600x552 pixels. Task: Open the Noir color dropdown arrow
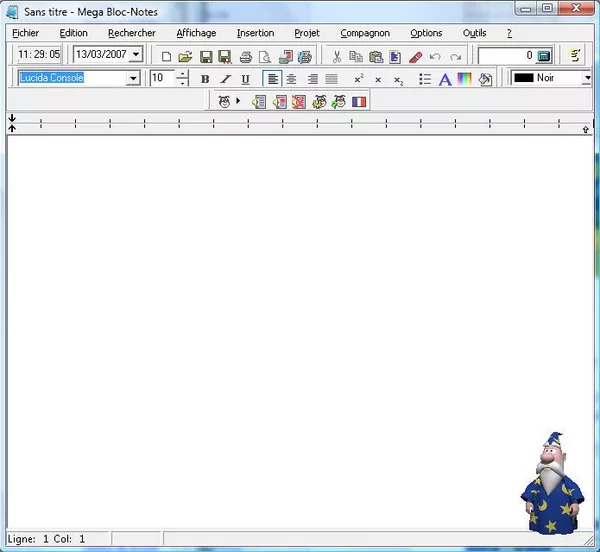point(587,78)
